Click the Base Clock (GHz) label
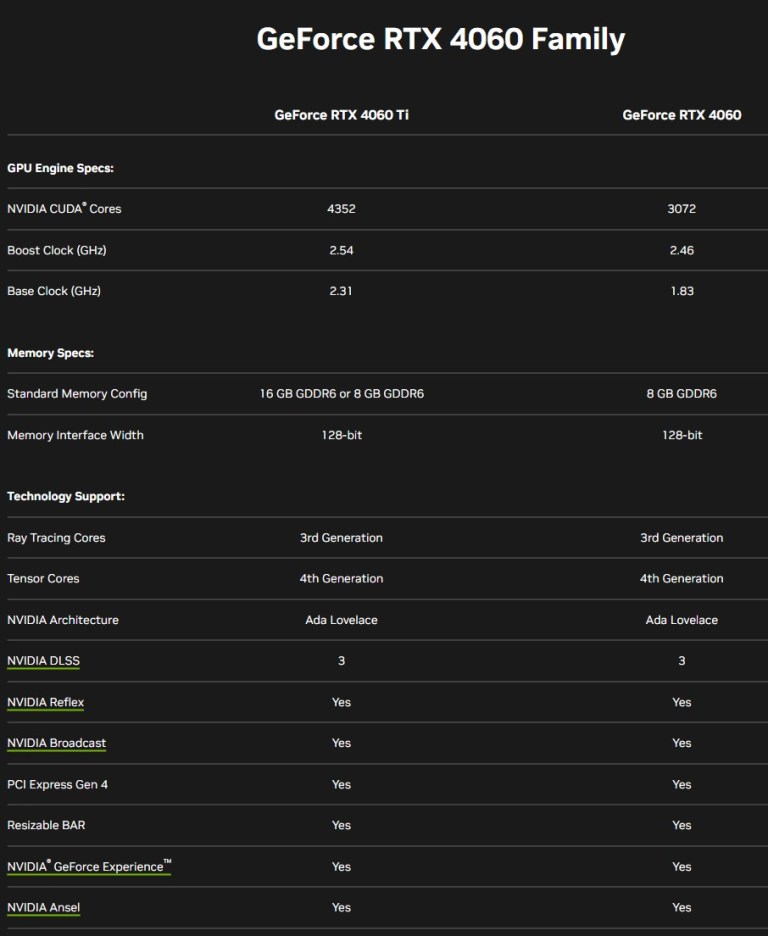Viewport: 768px width, 936px height. (54, 291)
